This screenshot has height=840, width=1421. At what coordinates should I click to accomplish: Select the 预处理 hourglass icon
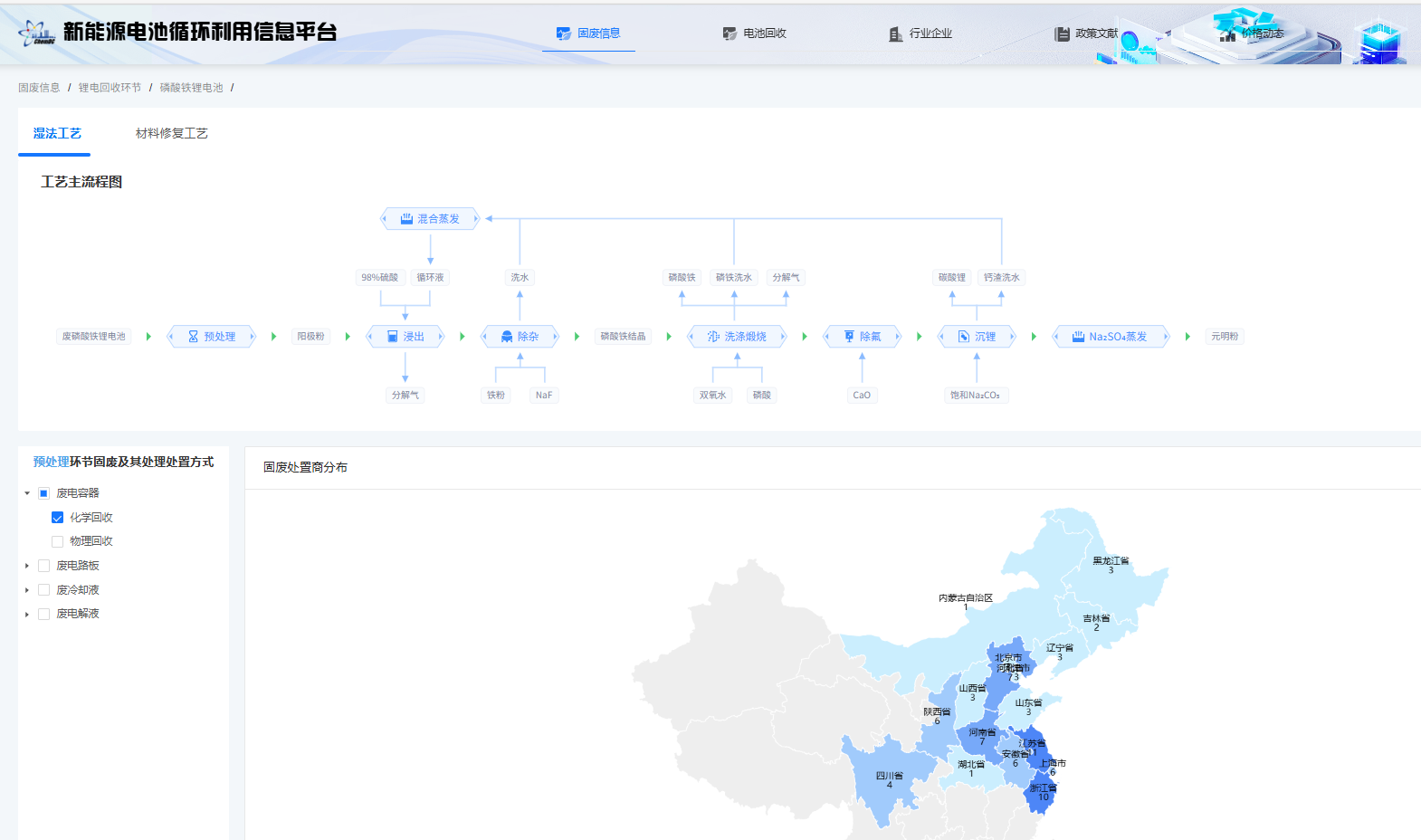(x=193, y=337)
